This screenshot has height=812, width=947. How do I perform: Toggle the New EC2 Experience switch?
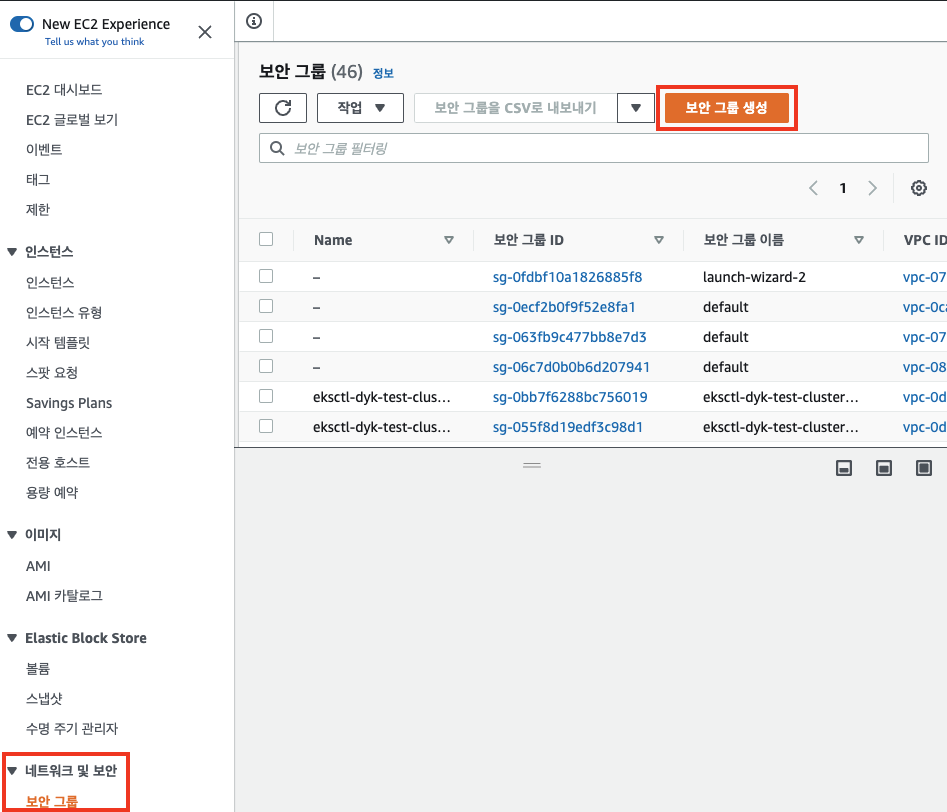click(x=22, y=24)
